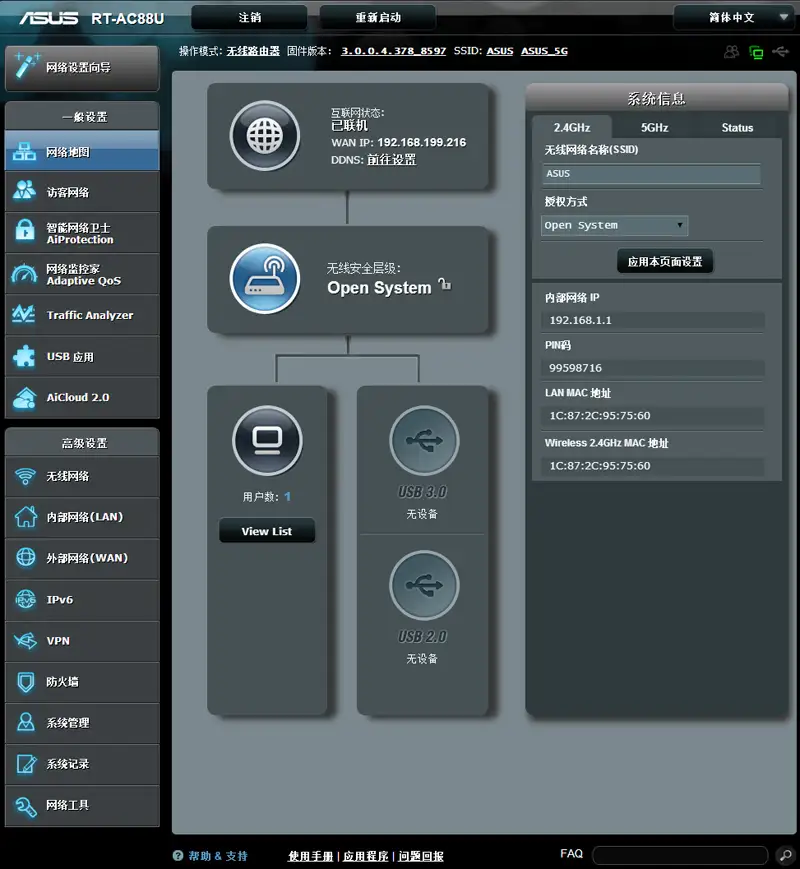Click the 无线路由器 operation mode link
This screenshot has height=869, width=800.
coord(253,51)
